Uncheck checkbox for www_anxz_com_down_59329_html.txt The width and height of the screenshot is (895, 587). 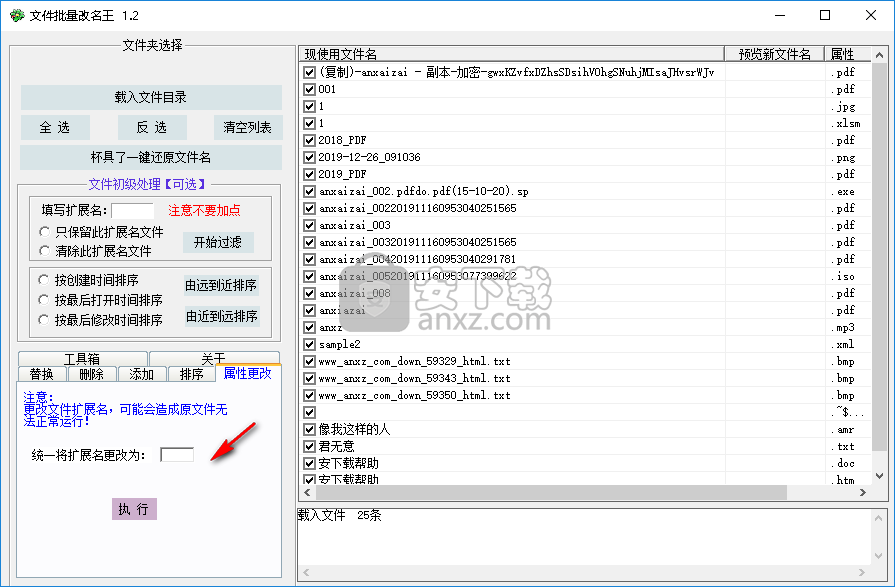[x=309, y=361]
